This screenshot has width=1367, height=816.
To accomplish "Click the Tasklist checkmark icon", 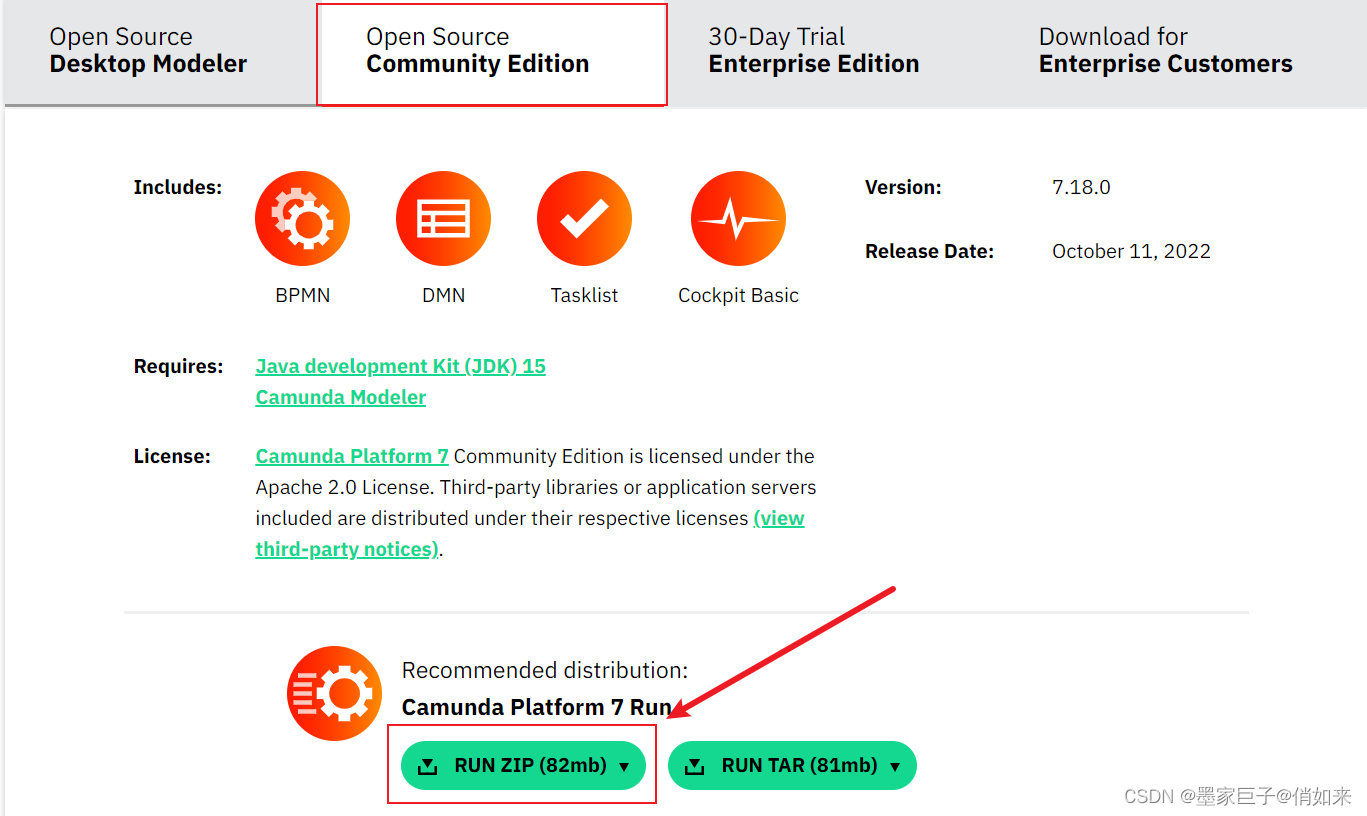I will (584, 218).
